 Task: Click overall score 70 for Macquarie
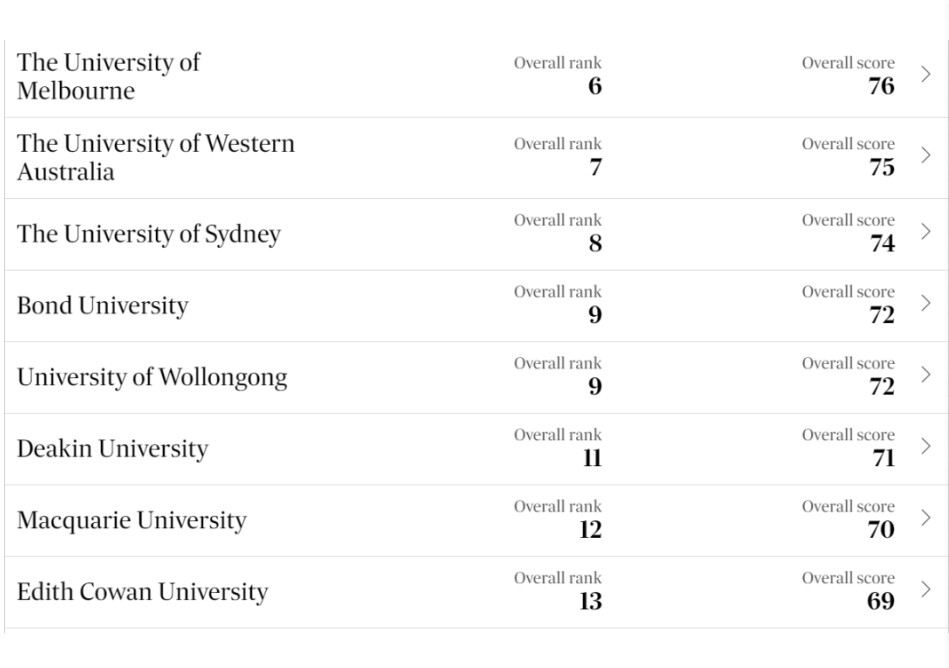point(881,529)
